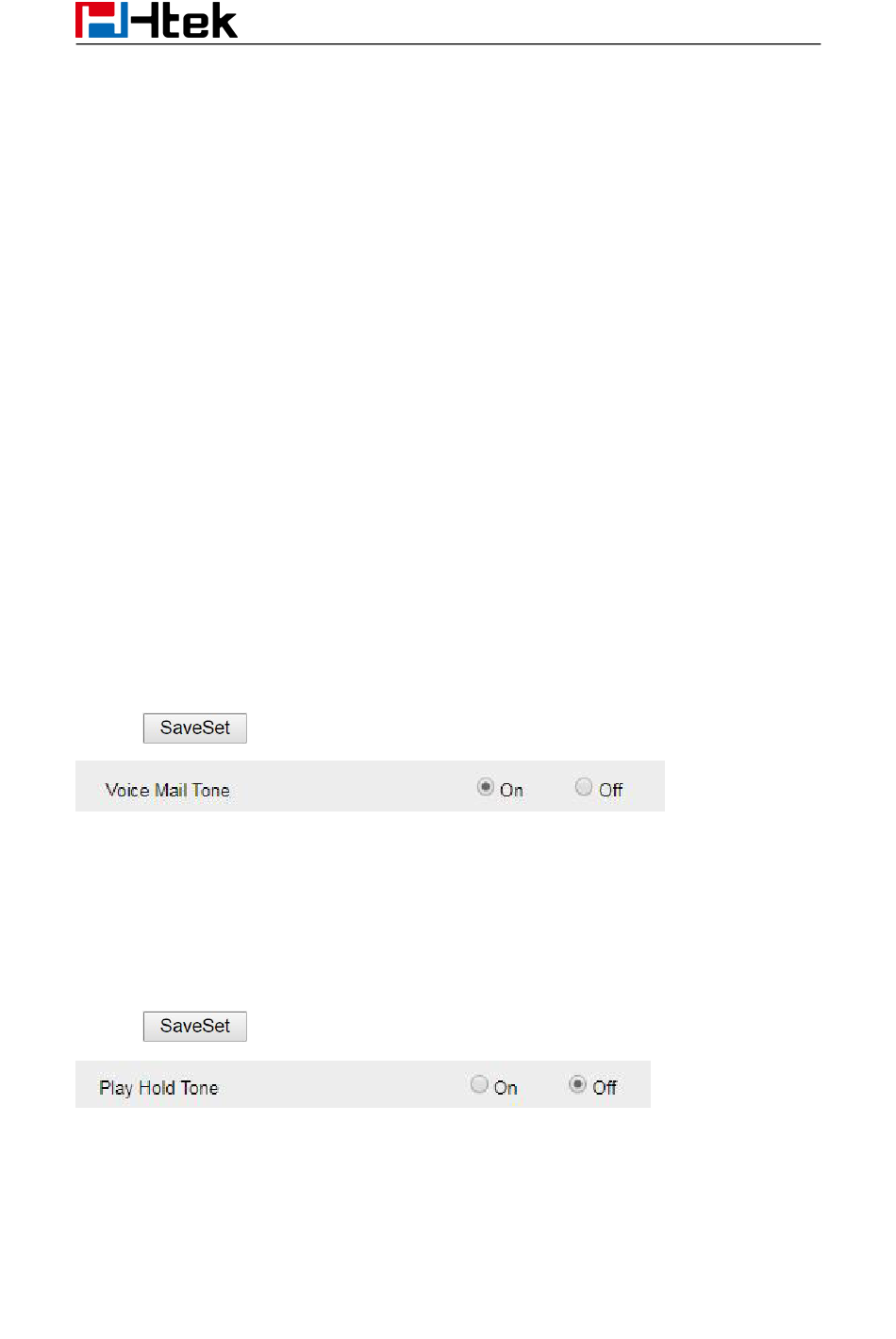This screenshot has height=1339, width=896.
Task: Click the Off text label for Play Hold Tone
Action: pyautogui.click(x=605, y=1087)
